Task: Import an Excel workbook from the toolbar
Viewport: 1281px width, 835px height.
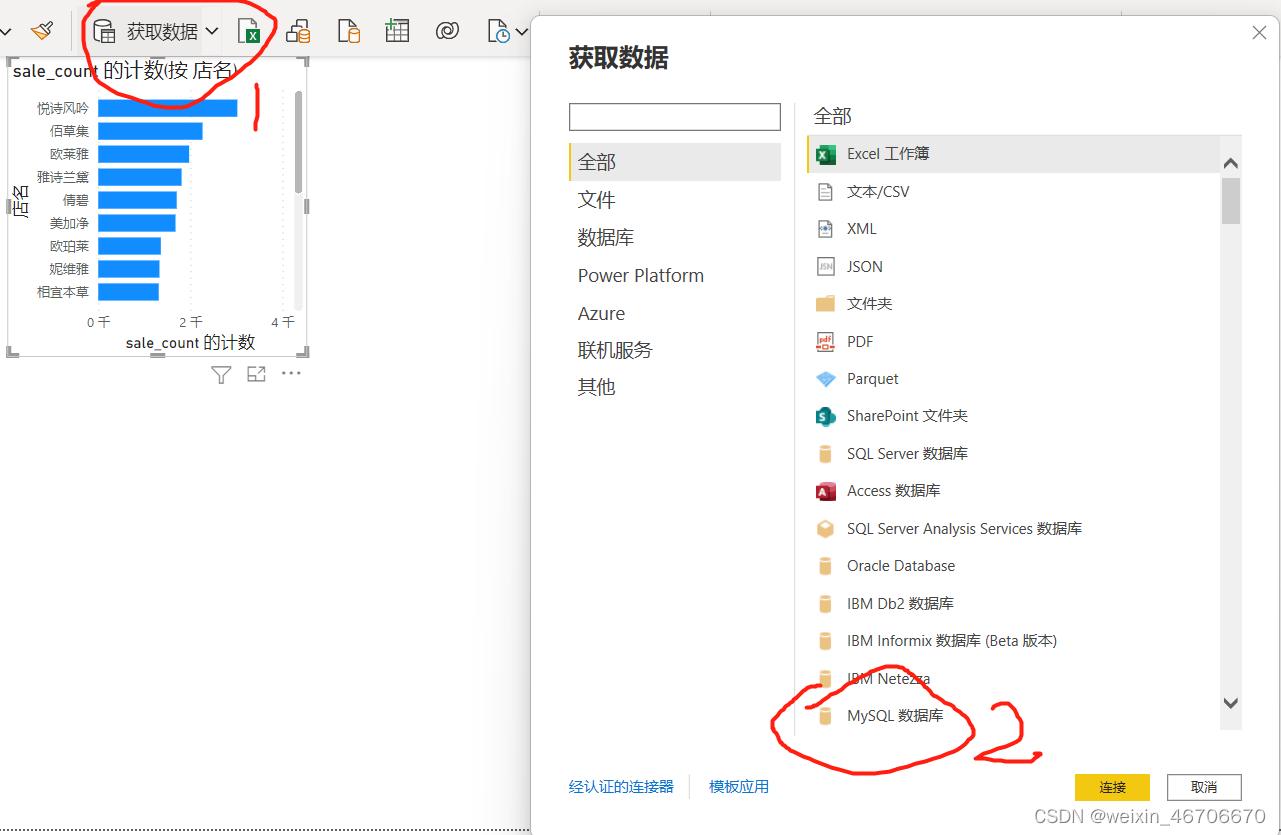Action: 249,31
